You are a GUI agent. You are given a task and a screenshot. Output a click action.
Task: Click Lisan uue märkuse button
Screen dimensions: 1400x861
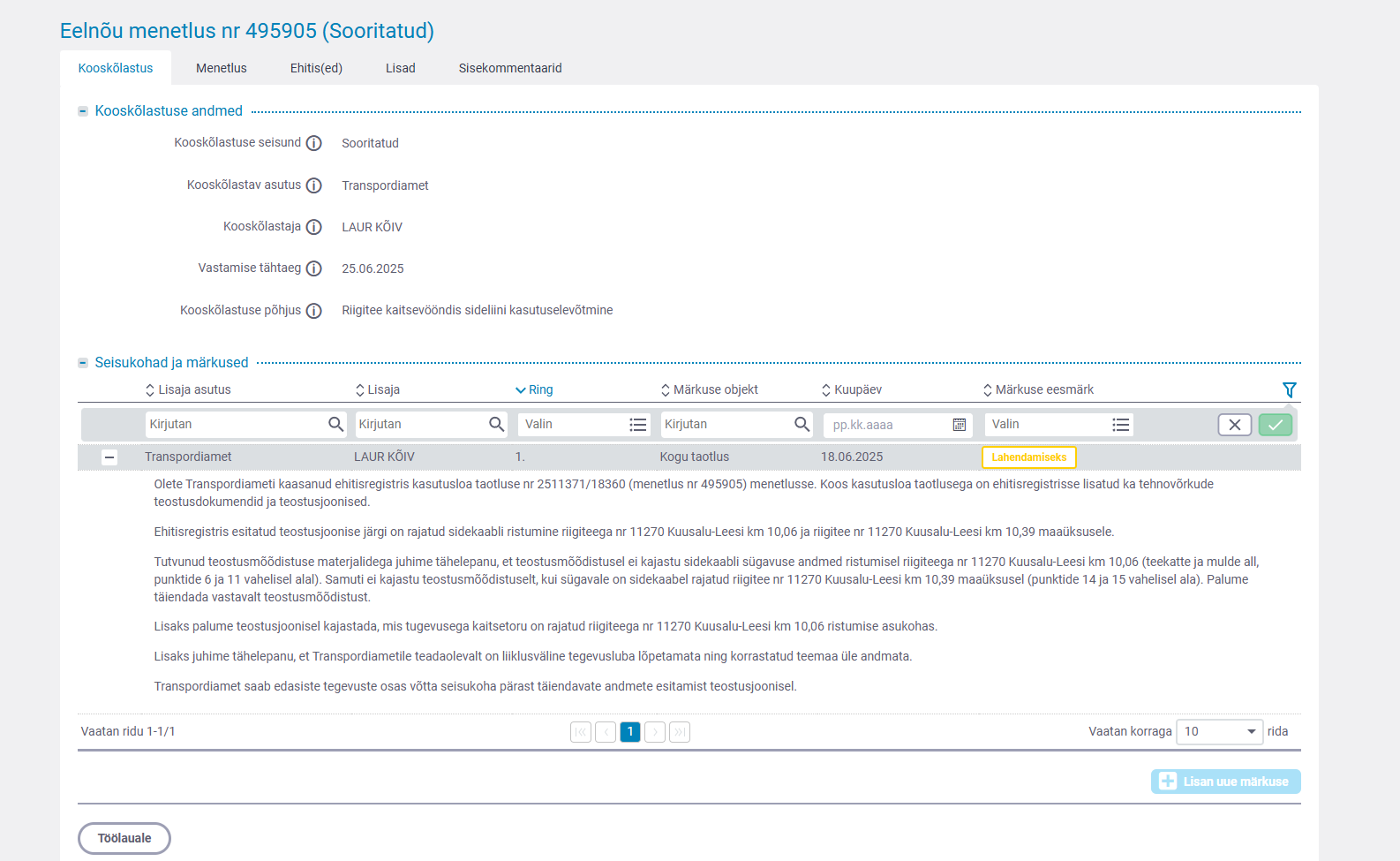click(1226, 782)
